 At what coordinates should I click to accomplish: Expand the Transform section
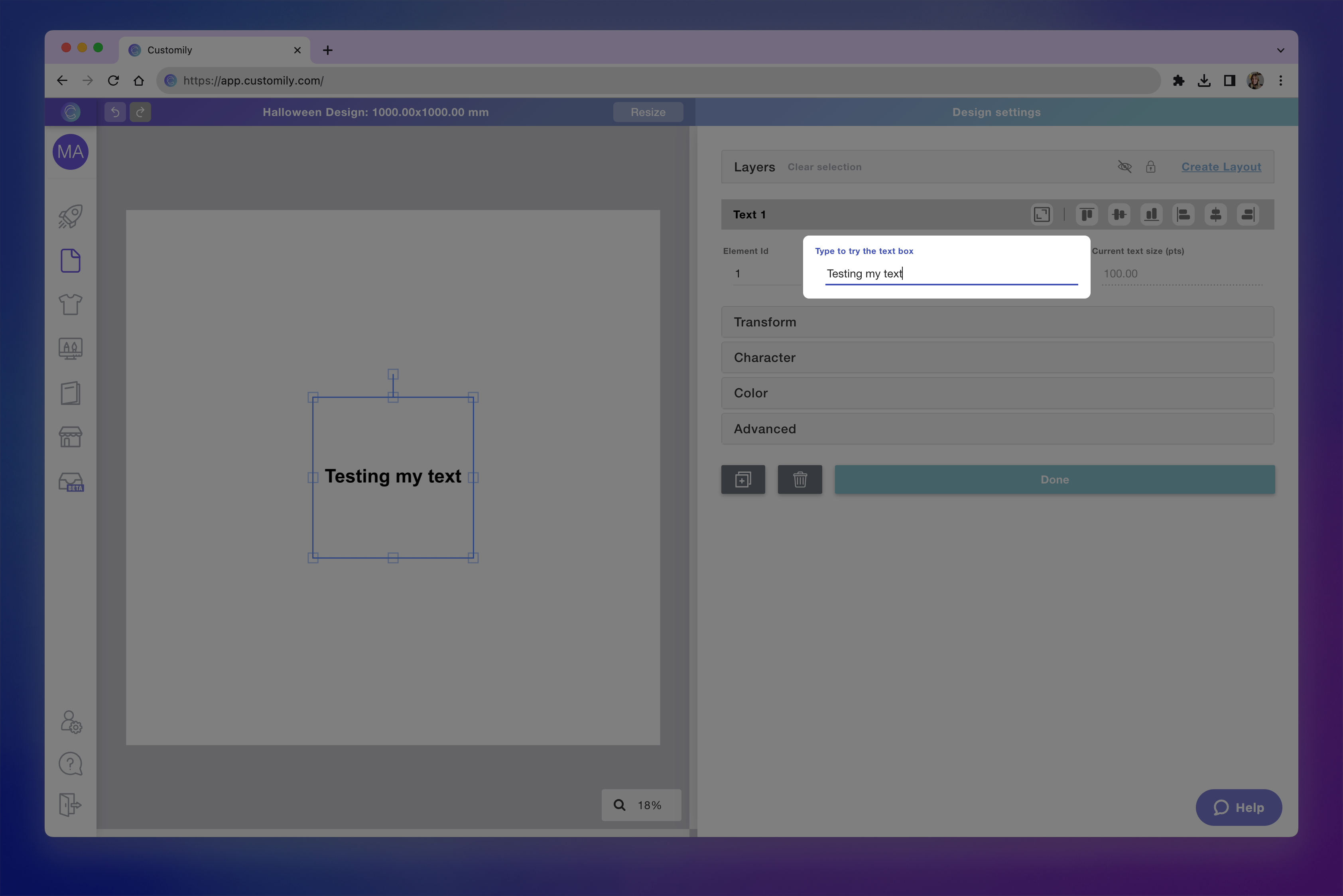coord(997,322)
